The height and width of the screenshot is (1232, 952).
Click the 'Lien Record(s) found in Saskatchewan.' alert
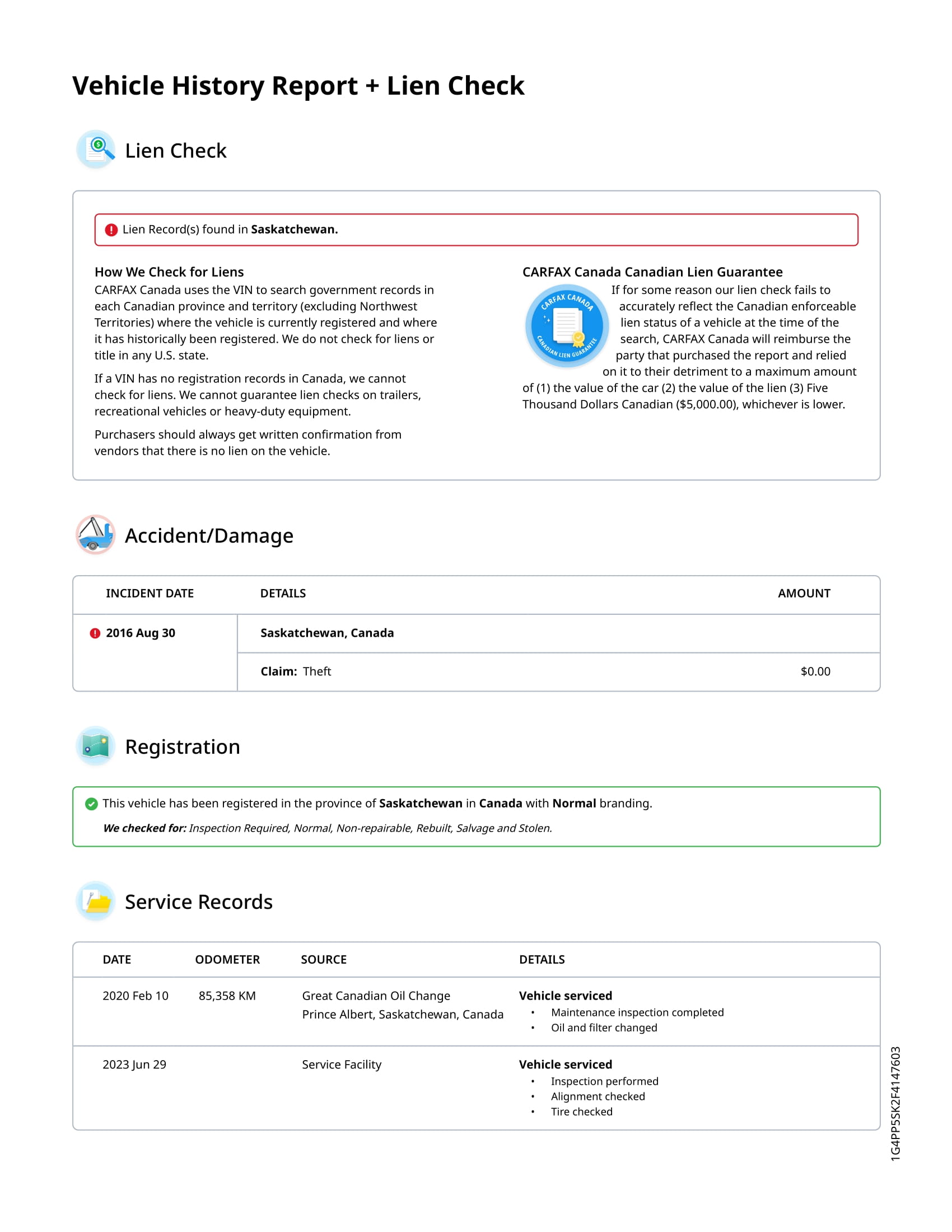click(476, 230)
